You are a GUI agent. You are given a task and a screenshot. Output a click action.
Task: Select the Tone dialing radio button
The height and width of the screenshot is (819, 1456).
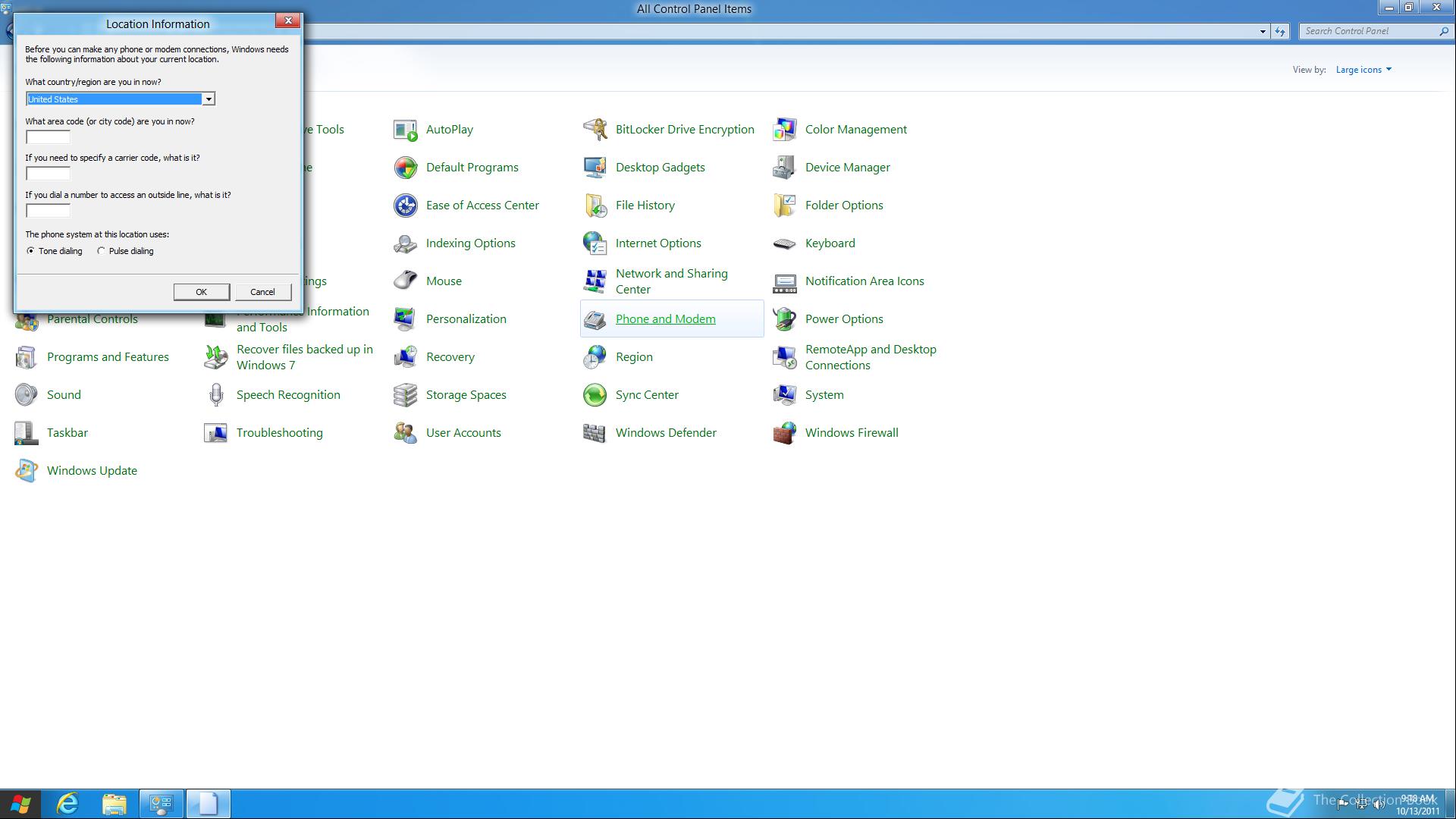(30, 251)
